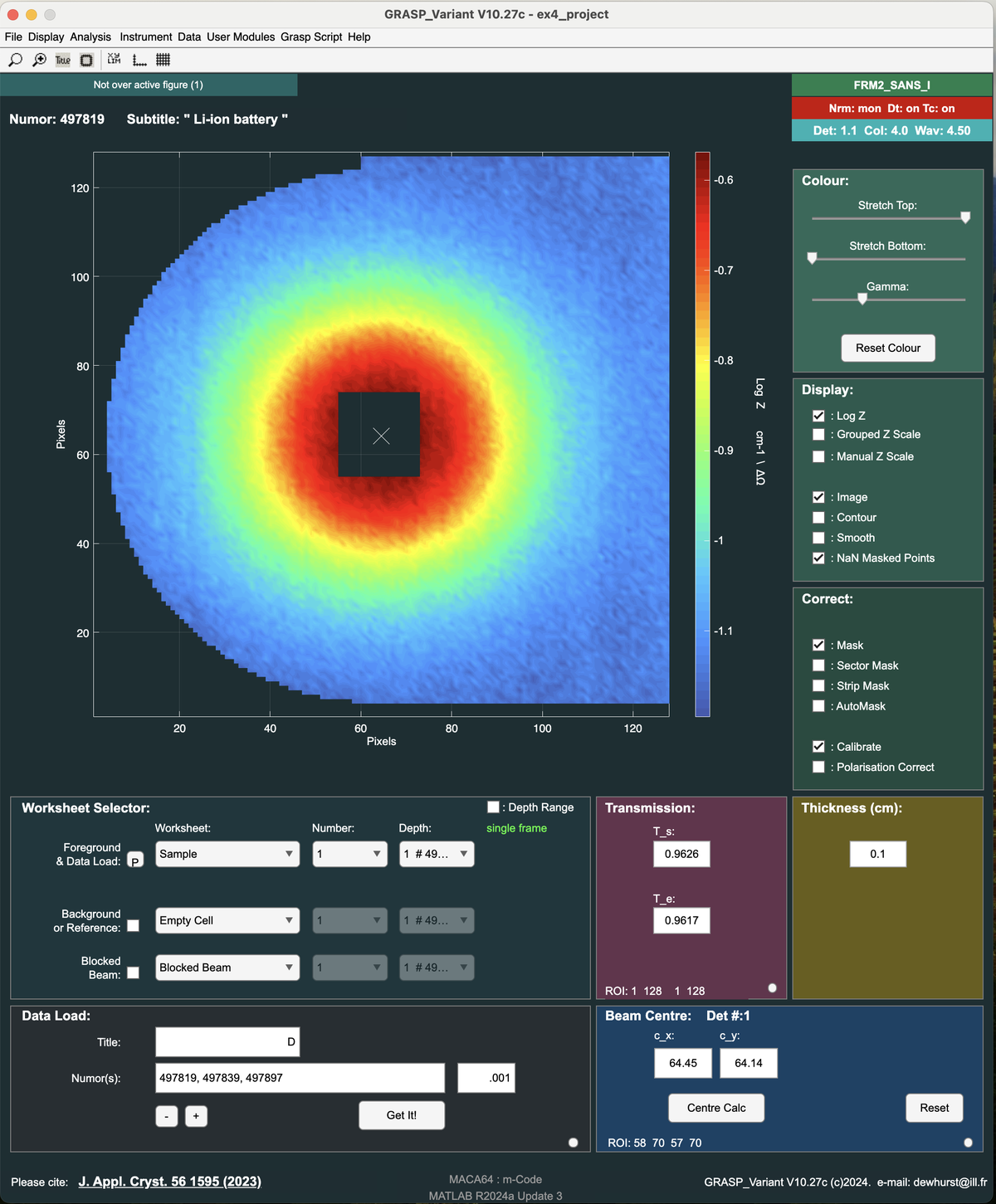Image resolution: width=996 pixels, height=1204 pixels.
Task: Open the foreground Number dropdown
Action: point(349,854)
